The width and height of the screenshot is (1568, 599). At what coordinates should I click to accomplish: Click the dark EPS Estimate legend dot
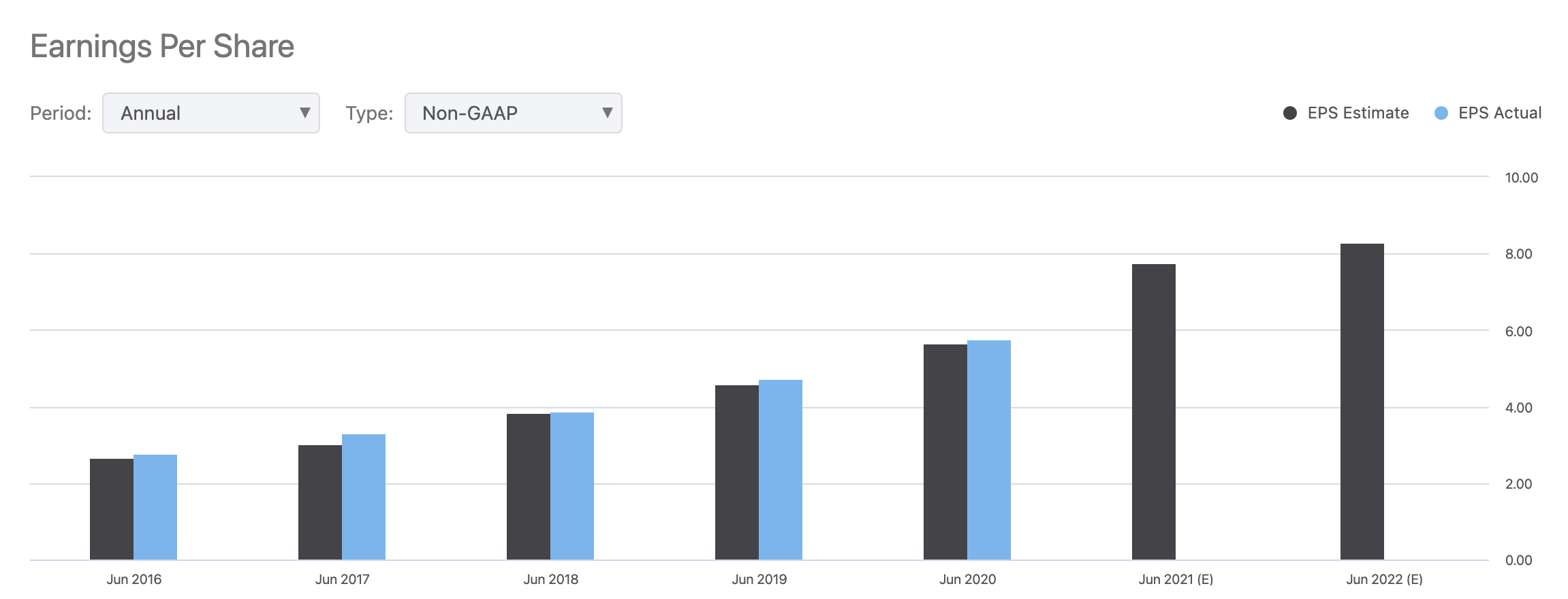coord(1289,113)
